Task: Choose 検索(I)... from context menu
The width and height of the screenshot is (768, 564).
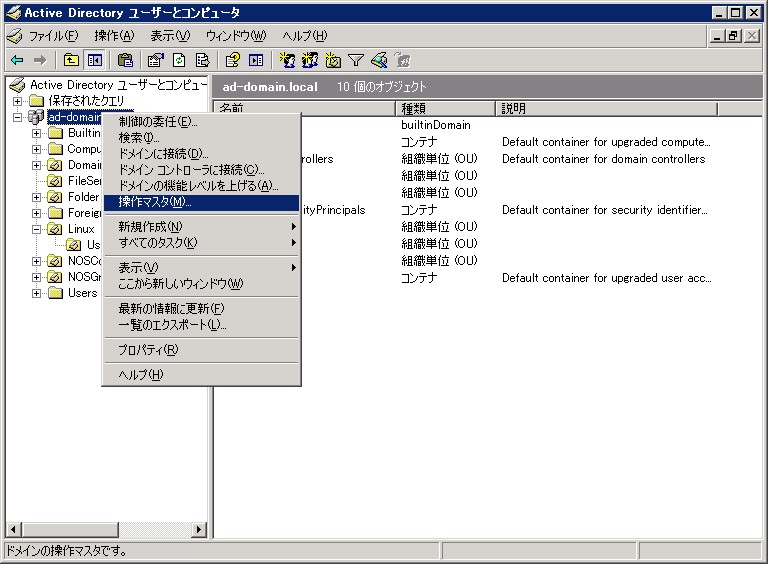Action: [x=201, y=138]
